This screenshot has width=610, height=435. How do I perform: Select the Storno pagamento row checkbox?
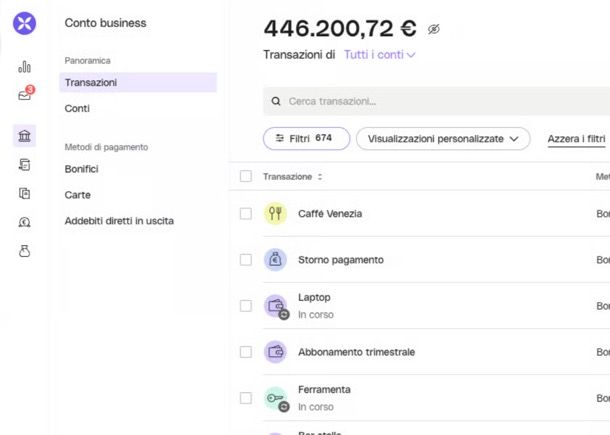(246, 260)
